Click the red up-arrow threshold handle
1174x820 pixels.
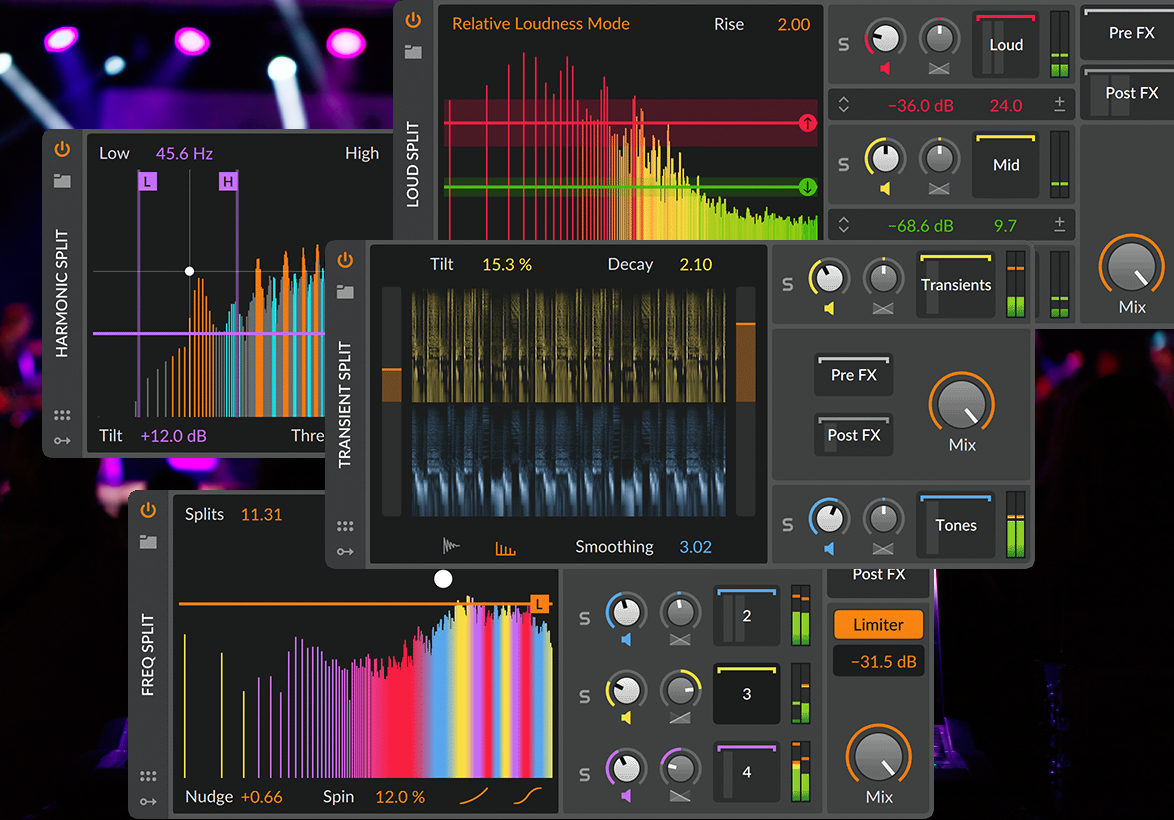pyautogui.click(x=808, y=123)
